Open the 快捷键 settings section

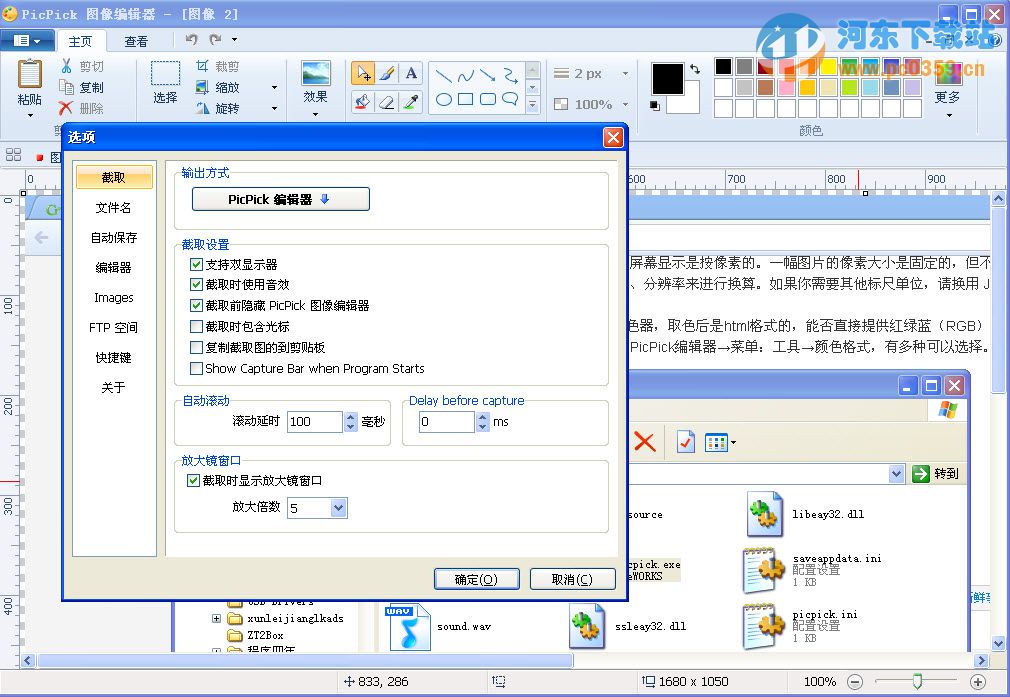[x=113, y=357]
